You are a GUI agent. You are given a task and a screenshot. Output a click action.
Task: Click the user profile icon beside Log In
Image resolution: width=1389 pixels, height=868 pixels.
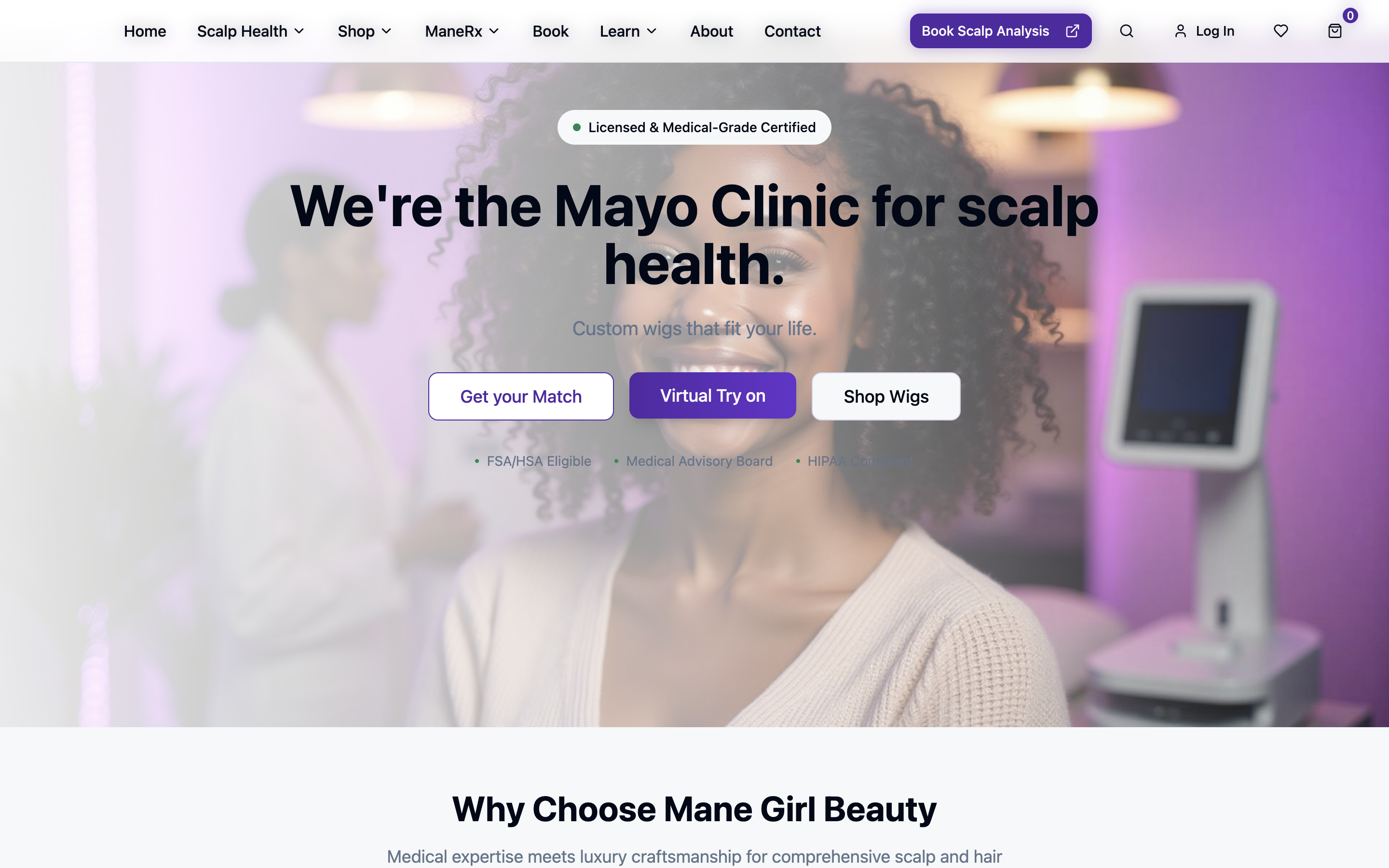click(x=1180, y=31)
